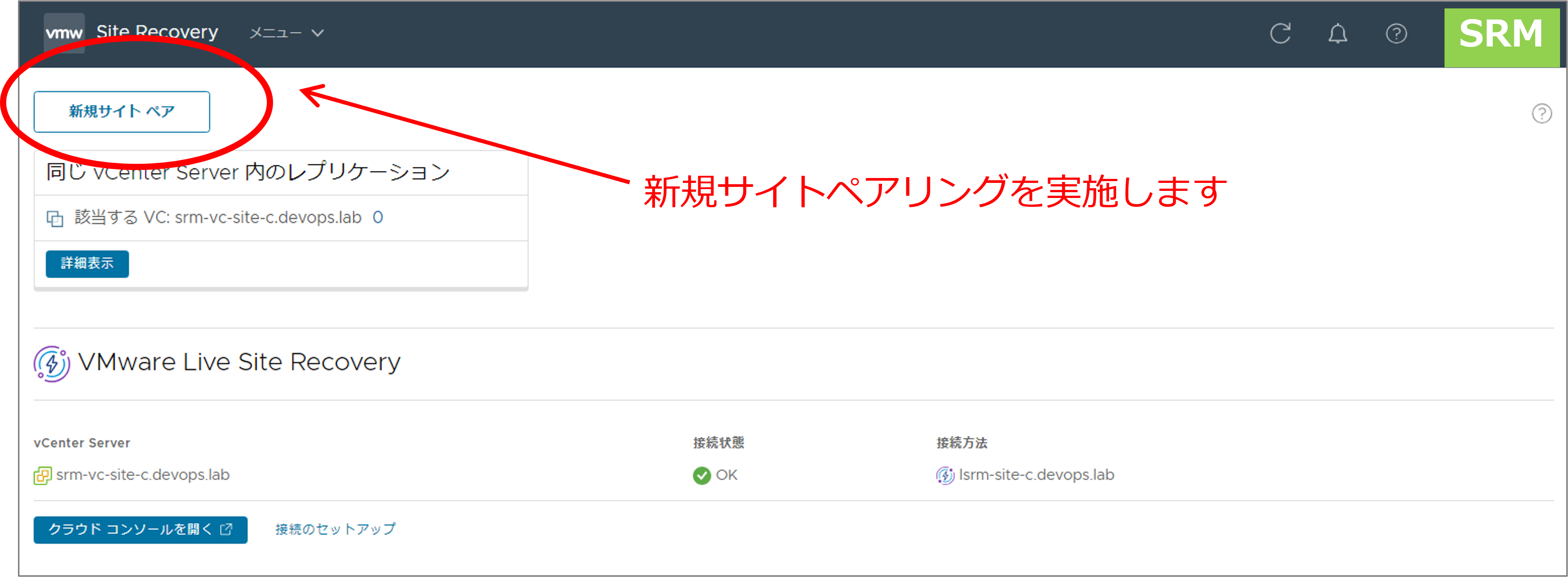This screenshot has height=577, width=1568.
Task: Click the 新規サイト ペア button
Action: pos(122,112)
